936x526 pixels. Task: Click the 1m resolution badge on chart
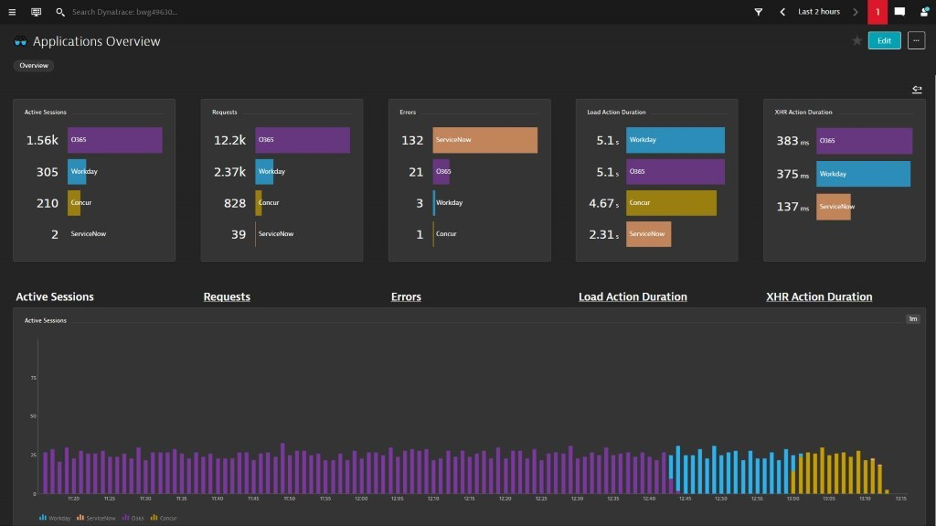click(x=913, y=319)
